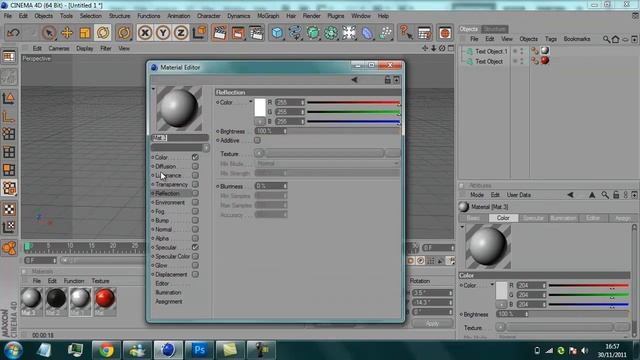Open Chrome from the taskbar

coord(106,350)
